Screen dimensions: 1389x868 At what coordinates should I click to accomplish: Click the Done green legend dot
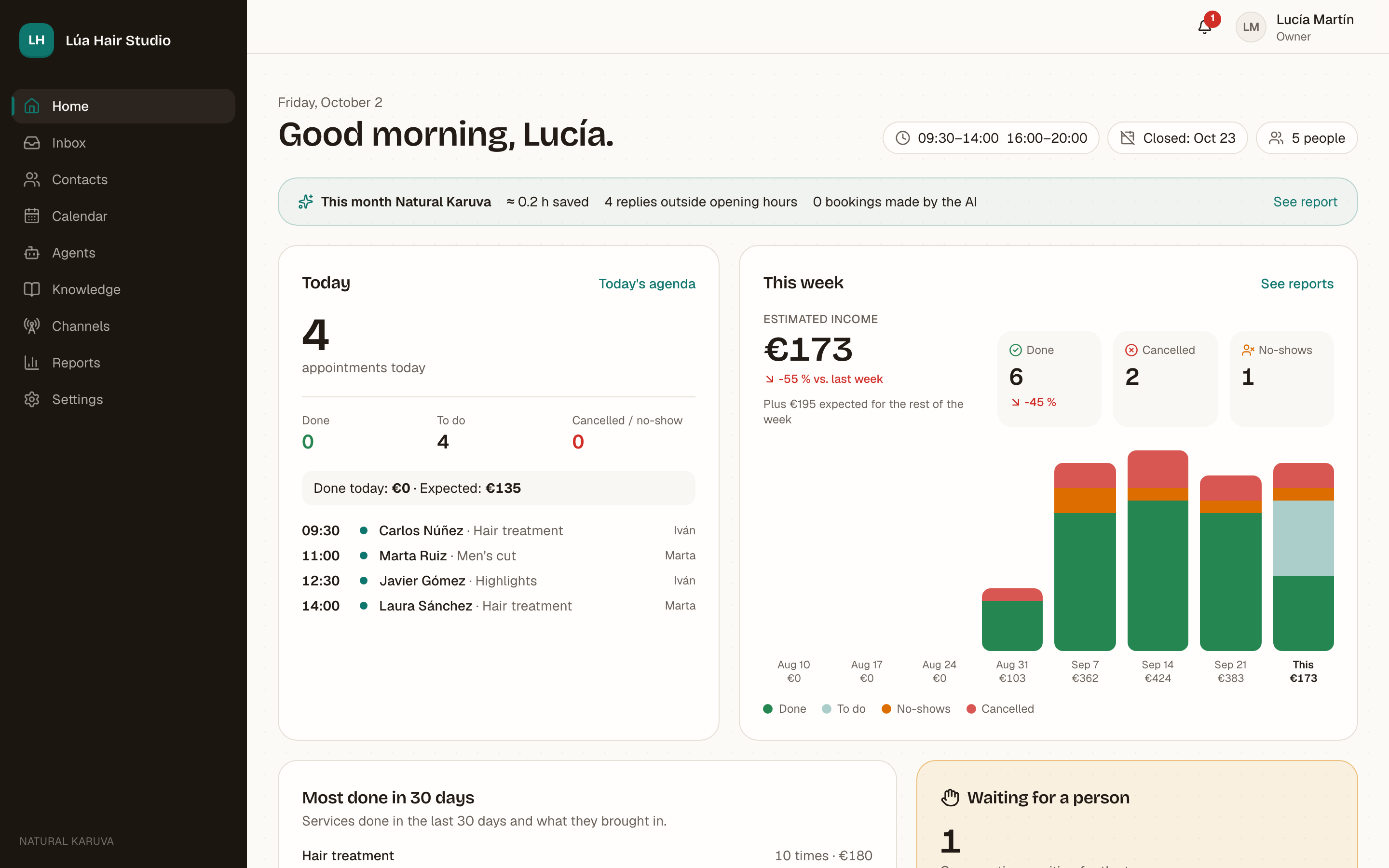click(768, 709)
